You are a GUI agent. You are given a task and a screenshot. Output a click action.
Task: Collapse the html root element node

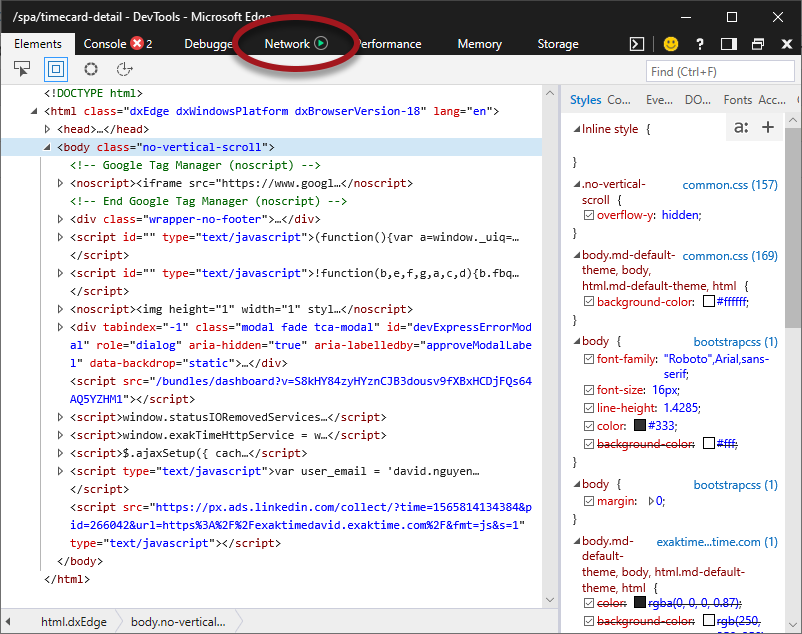tap(34, 111)
